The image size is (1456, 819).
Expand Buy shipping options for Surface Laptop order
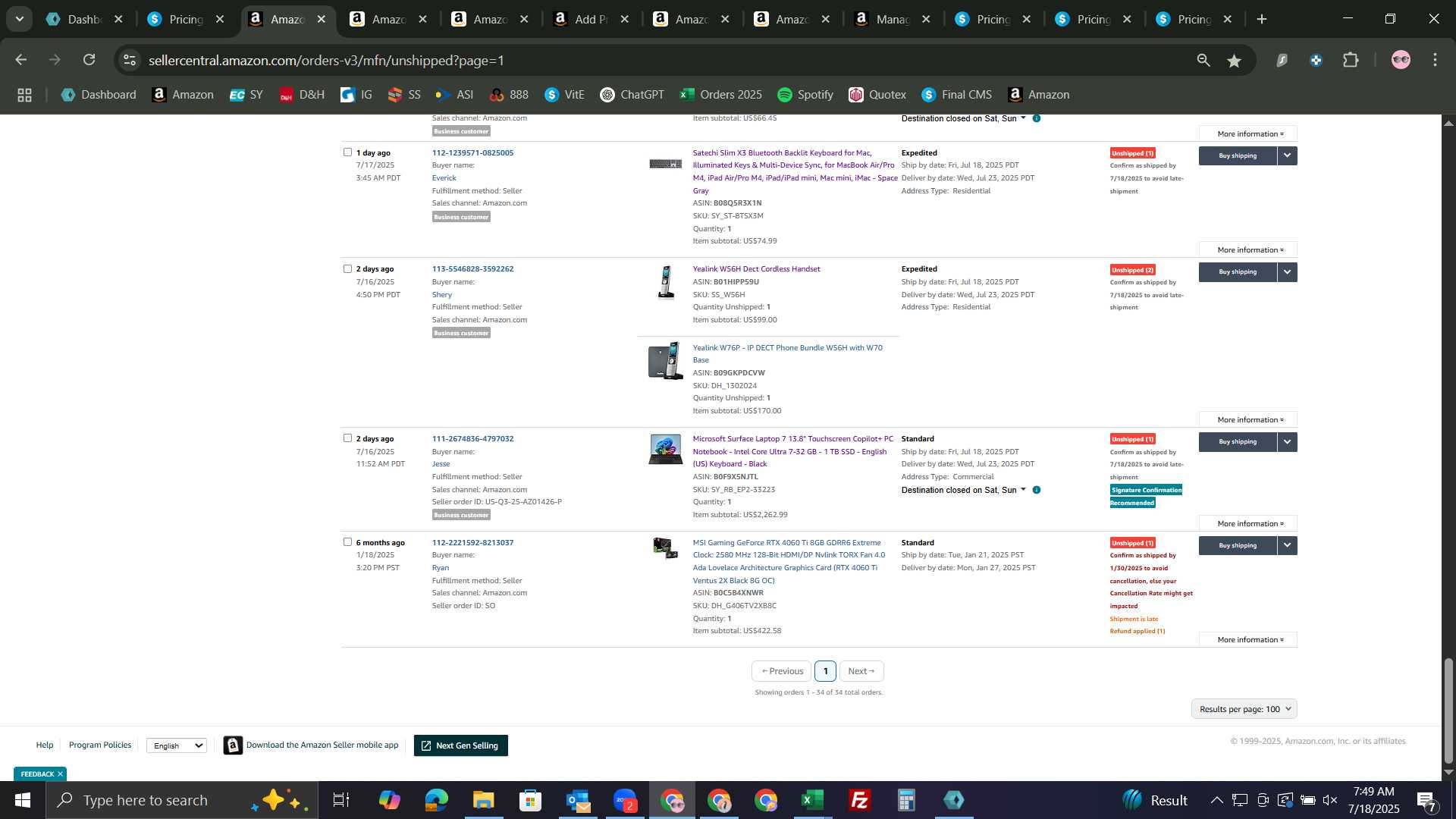coord(1287,441)
